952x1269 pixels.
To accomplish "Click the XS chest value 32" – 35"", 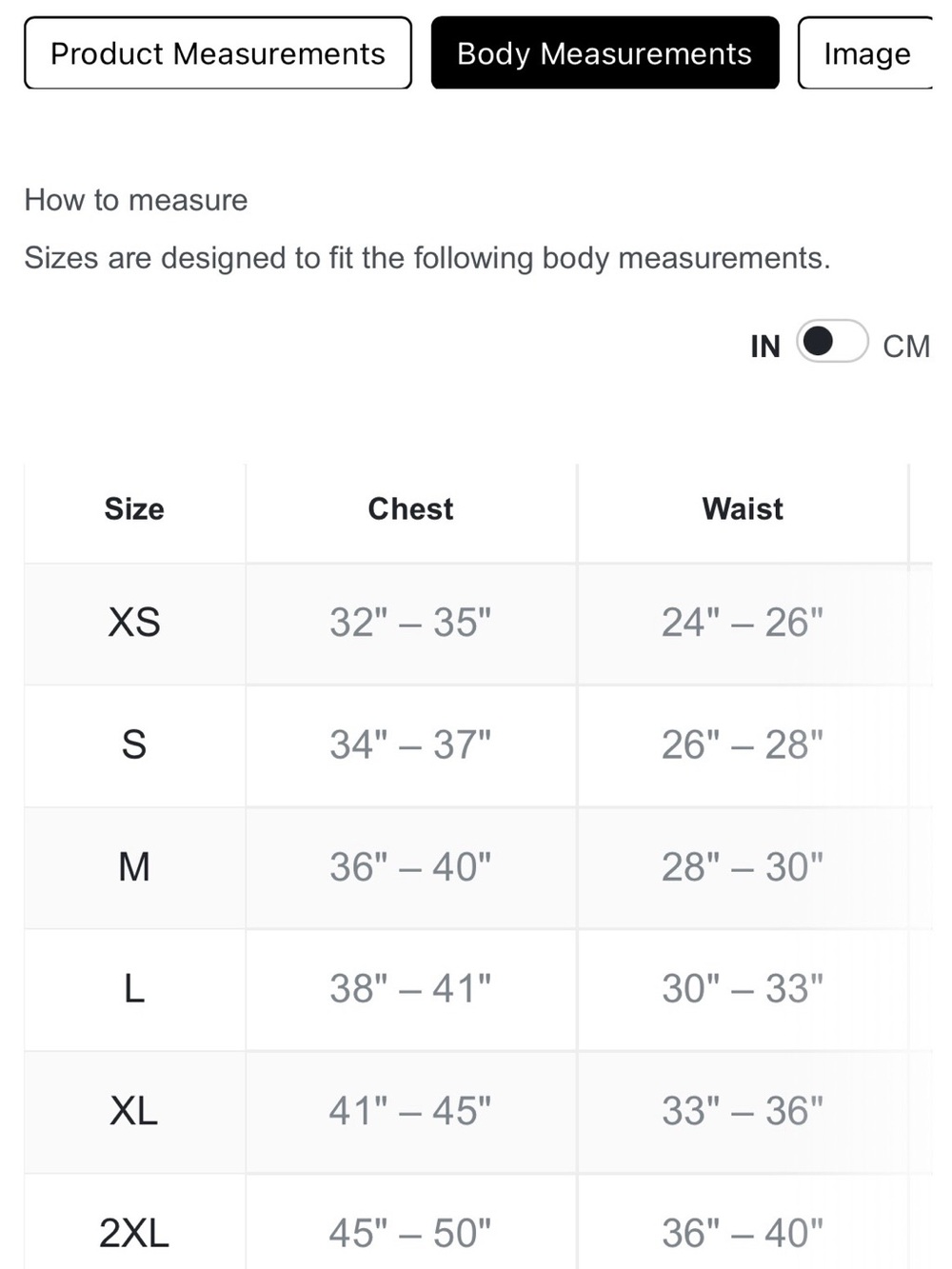I will [410, 623].
